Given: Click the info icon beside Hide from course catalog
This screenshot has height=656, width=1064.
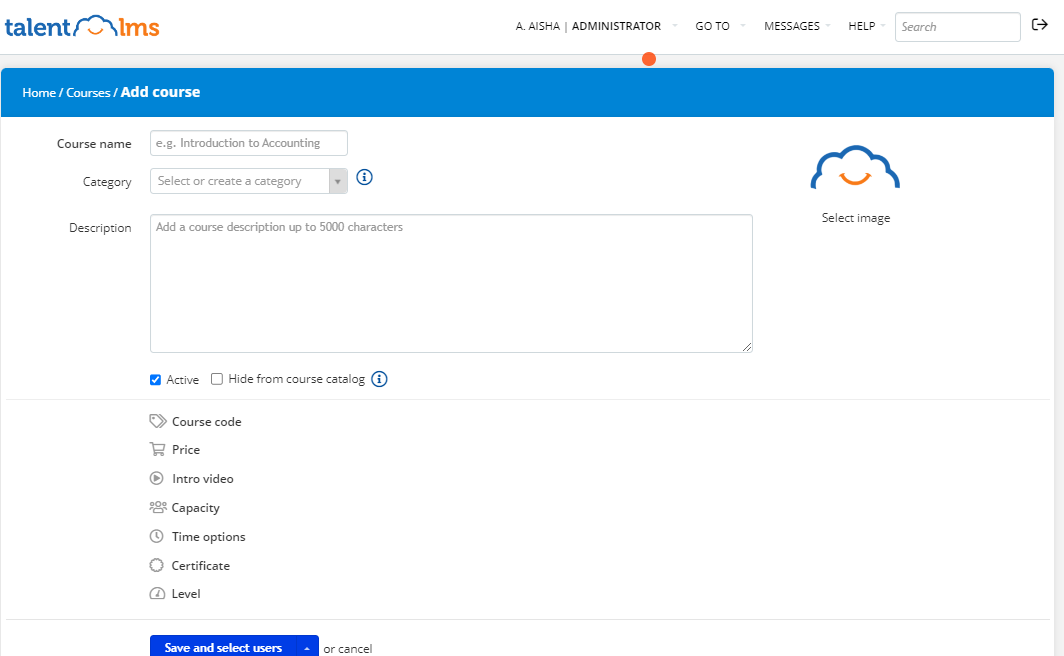Looking at the screenshot, I should click(x=379, y=379).
